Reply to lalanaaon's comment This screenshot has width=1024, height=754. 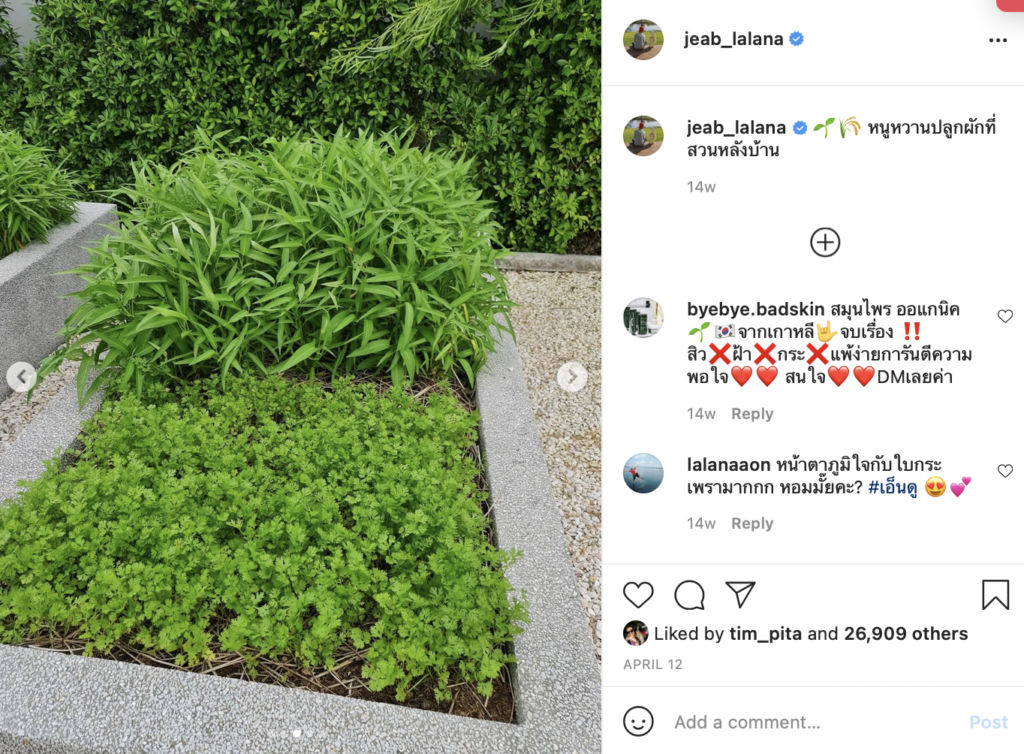752,524
